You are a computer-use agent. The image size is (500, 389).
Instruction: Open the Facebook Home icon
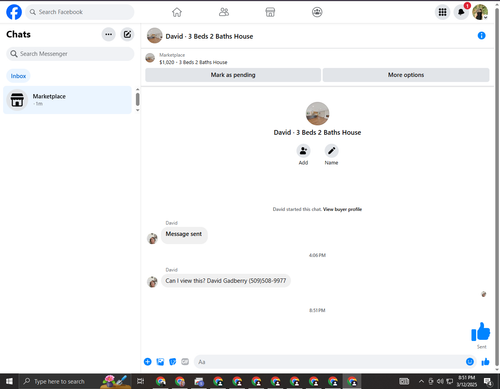coord(177,12)
